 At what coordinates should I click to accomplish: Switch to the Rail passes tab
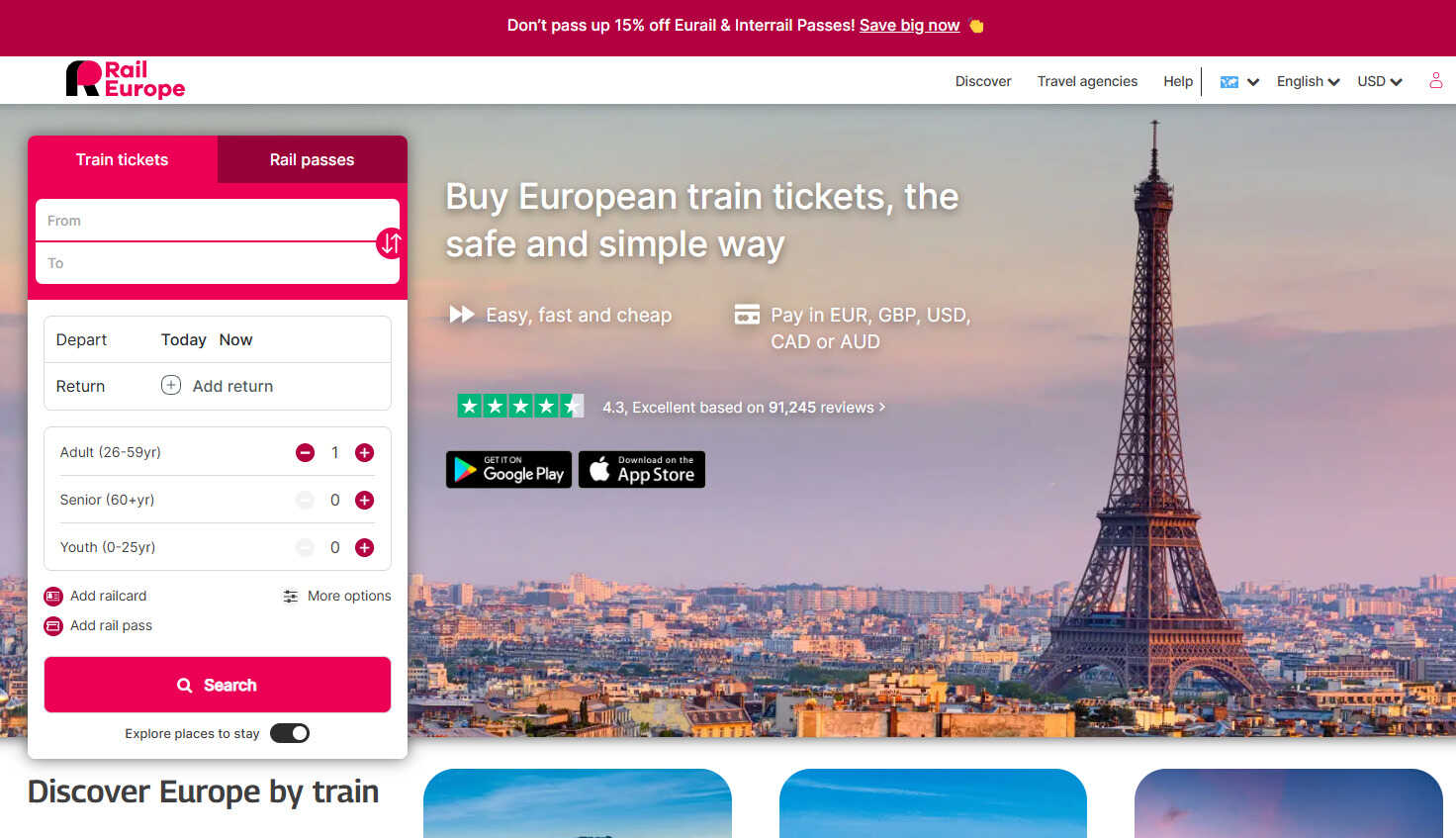point(312,159)
